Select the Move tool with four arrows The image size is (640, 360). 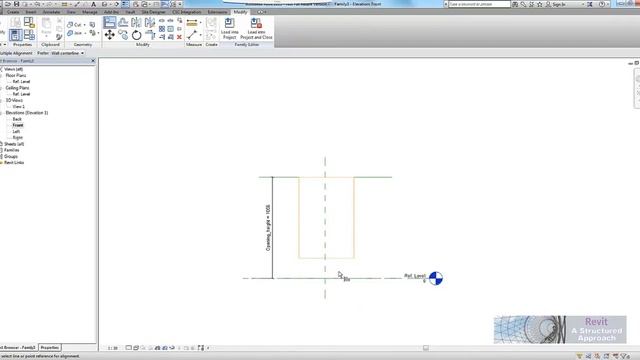(x=109, y=35)
